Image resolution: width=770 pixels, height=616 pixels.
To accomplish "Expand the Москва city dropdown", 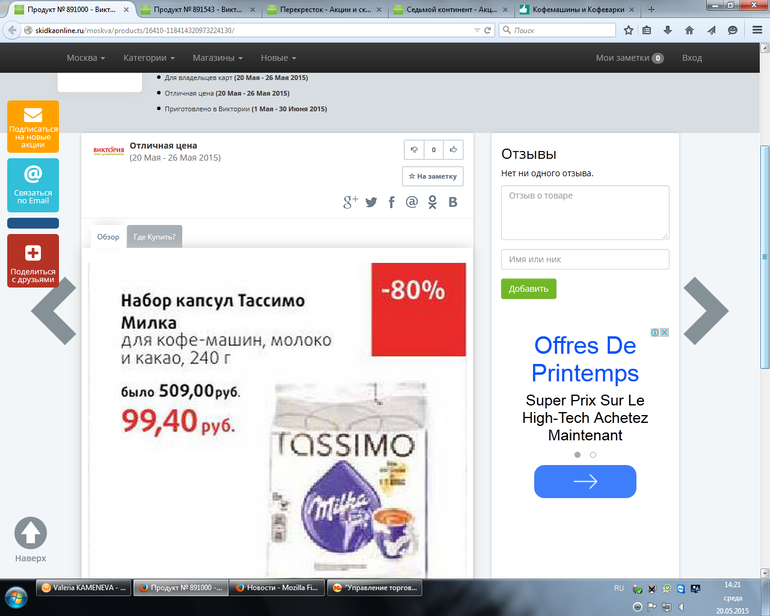I will [86, 58].
